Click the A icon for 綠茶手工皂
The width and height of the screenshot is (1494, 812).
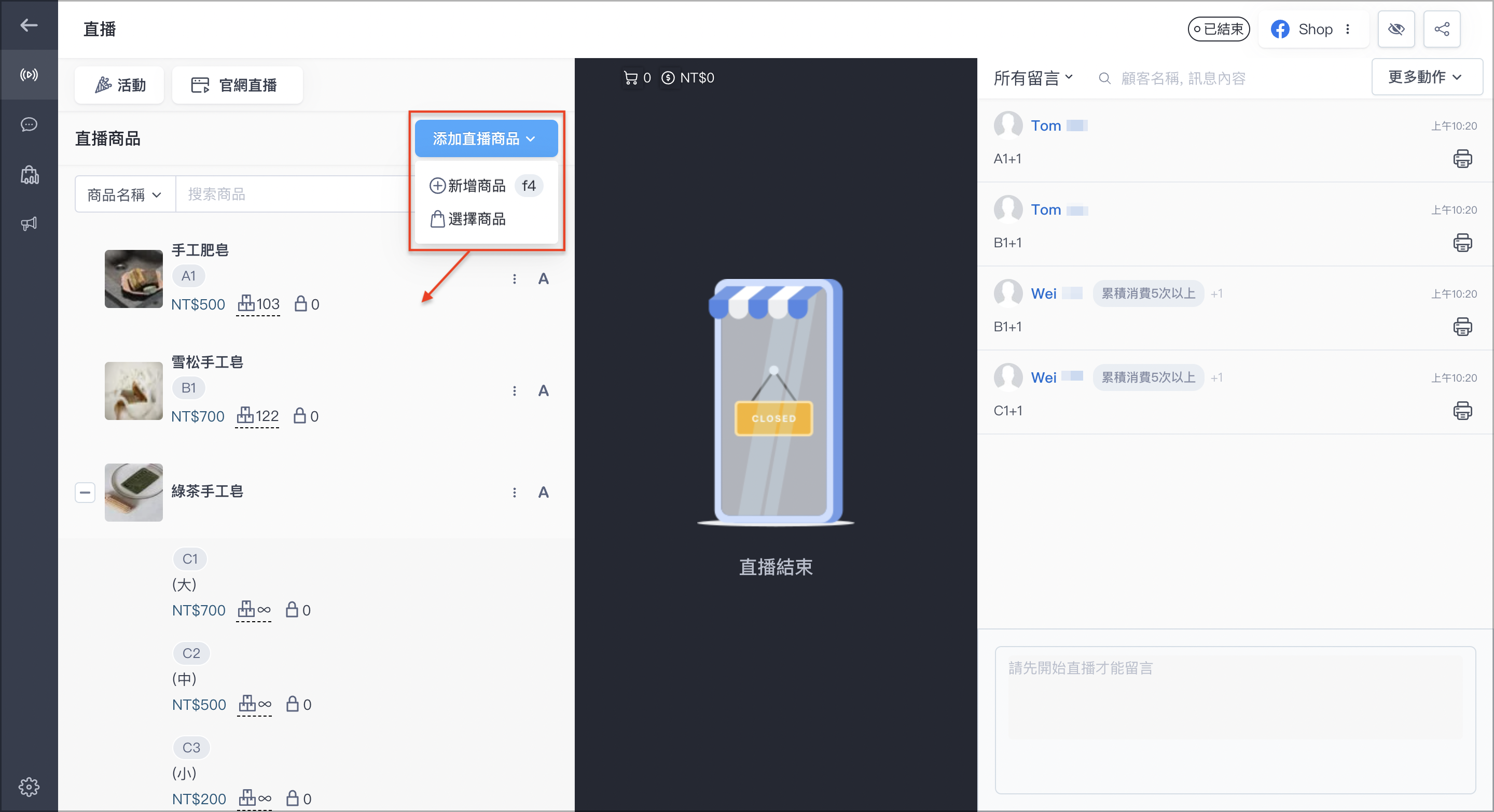coord(543,493)
